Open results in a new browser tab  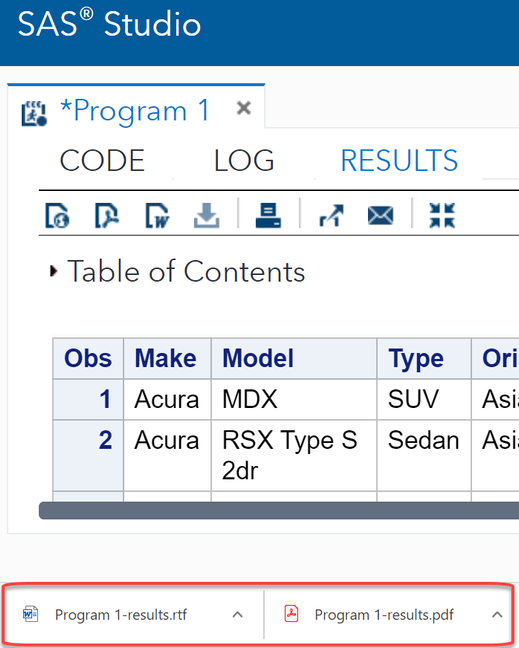pyautogui.click(x=331, y=215)
